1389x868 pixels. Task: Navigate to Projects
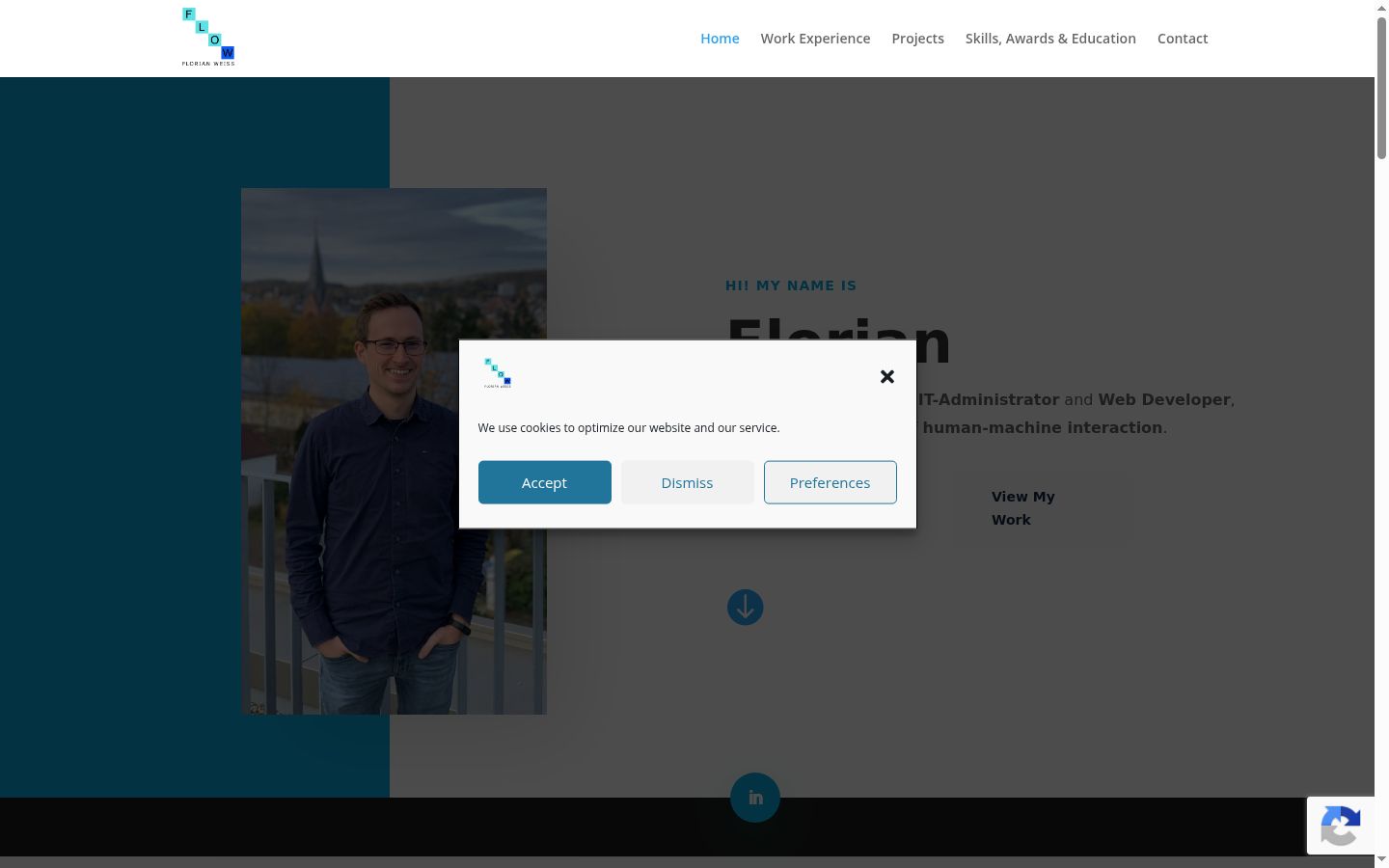pyautogui.click(x=917, y=39)
